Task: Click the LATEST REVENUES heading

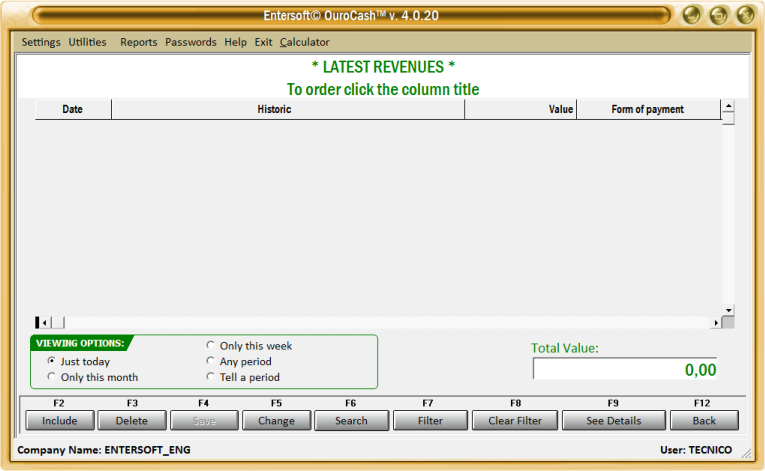Action: pos(383,67)
